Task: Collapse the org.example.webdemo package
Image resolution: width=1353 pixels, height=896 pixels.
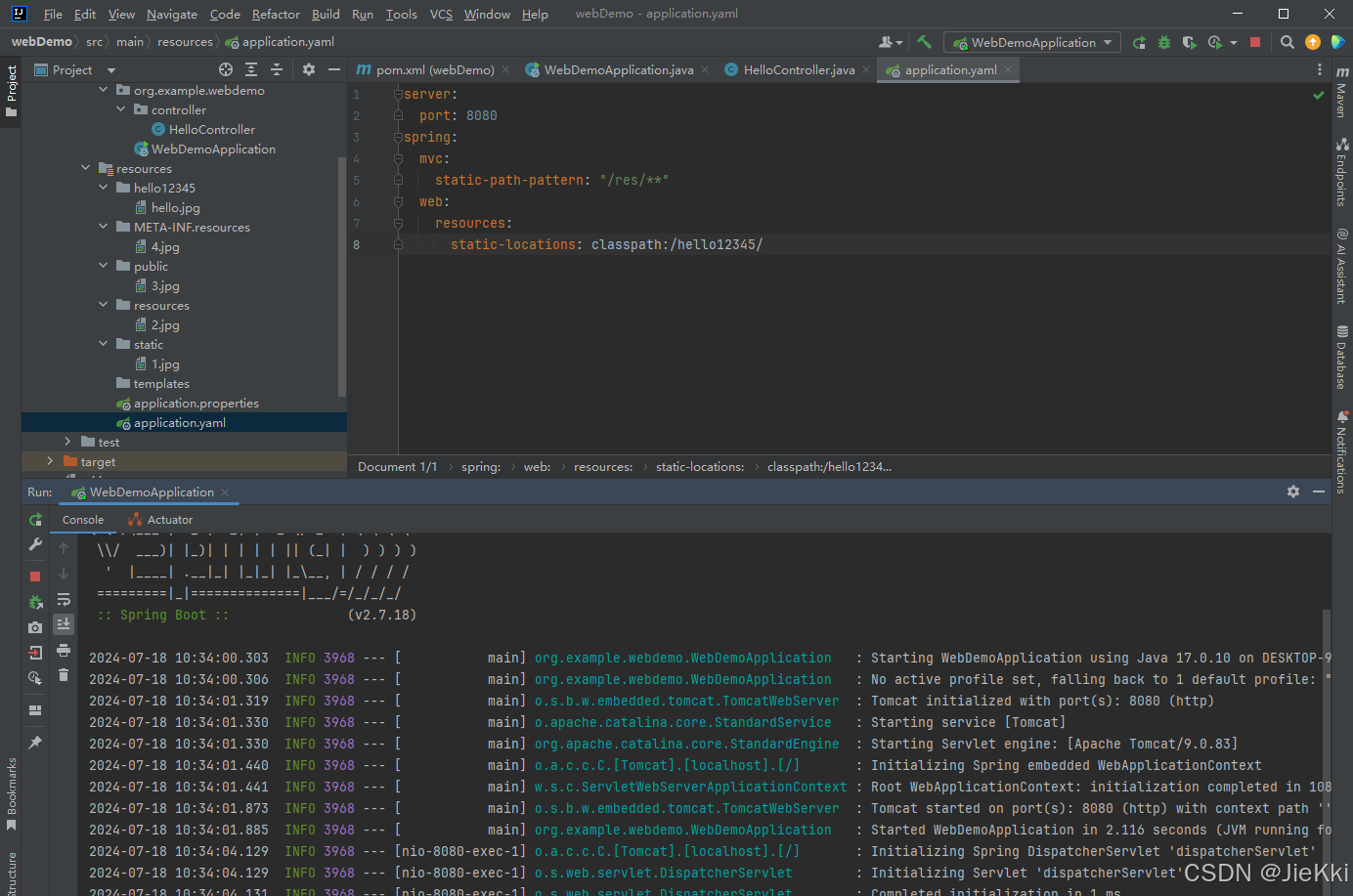Action: coord(104,90)
